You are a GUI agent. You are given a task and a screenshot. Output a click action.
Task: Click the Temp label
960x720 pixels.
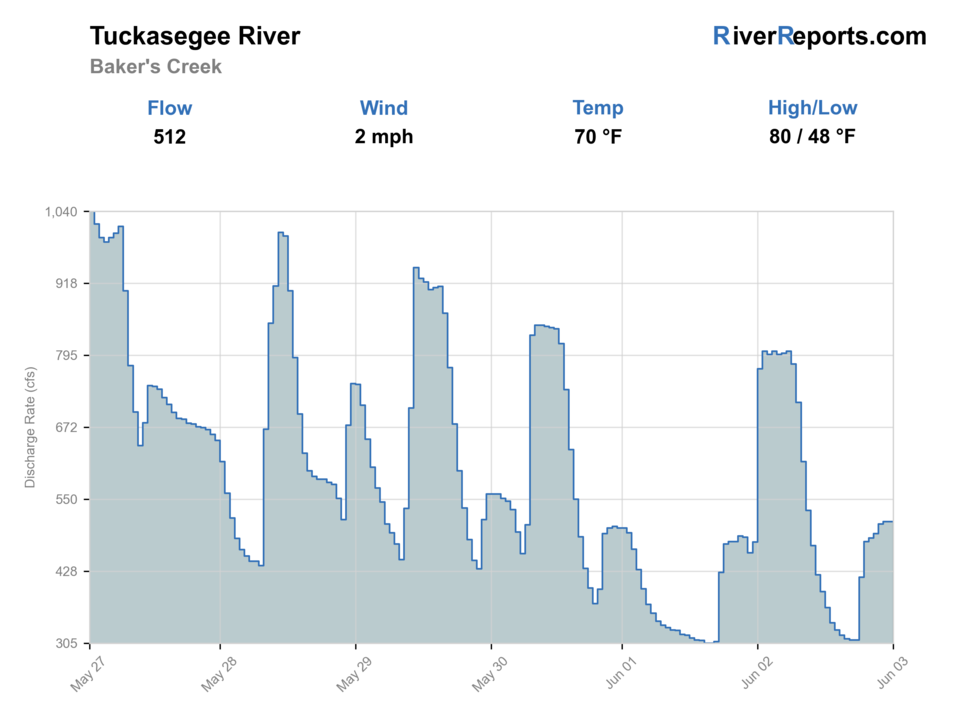coord(598,108)
